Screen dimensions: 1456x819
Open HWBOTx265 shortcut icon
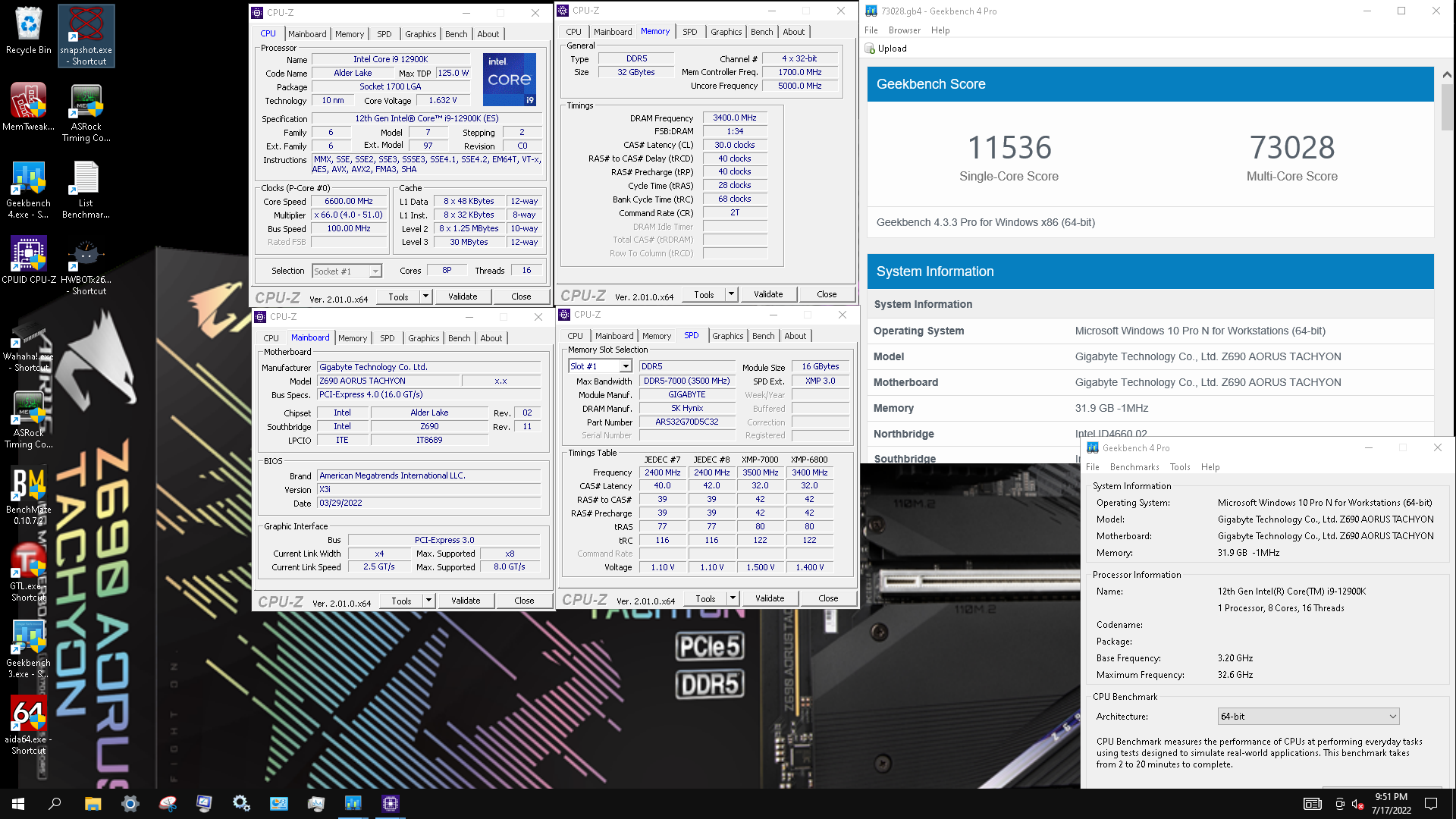(x=86, y=267)
